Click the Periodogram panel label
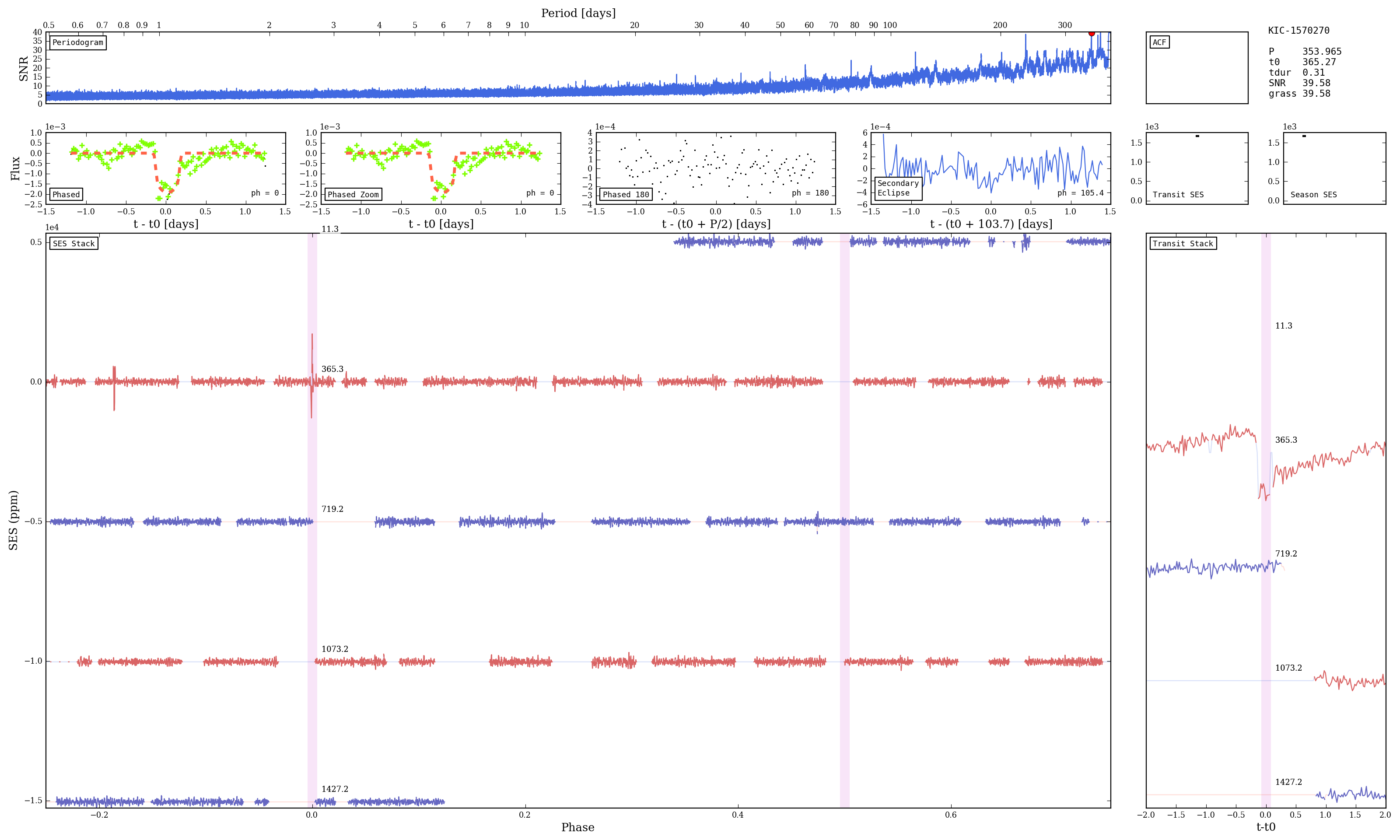 tap(77, 42)
